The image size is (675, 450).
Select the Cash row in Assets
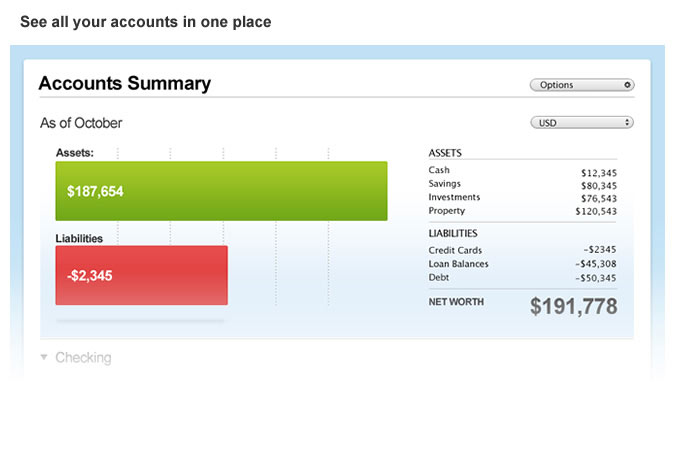522,171
